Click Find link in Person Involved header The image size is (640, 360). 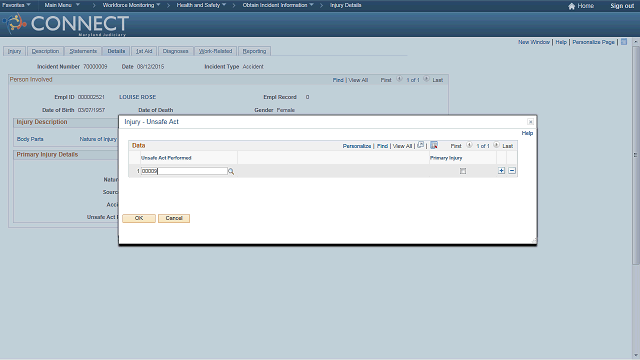(x=338, y=80)
